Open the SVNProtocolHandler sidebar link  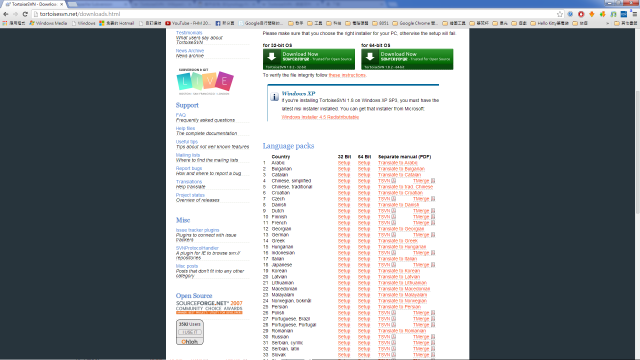tap(197, 248)
